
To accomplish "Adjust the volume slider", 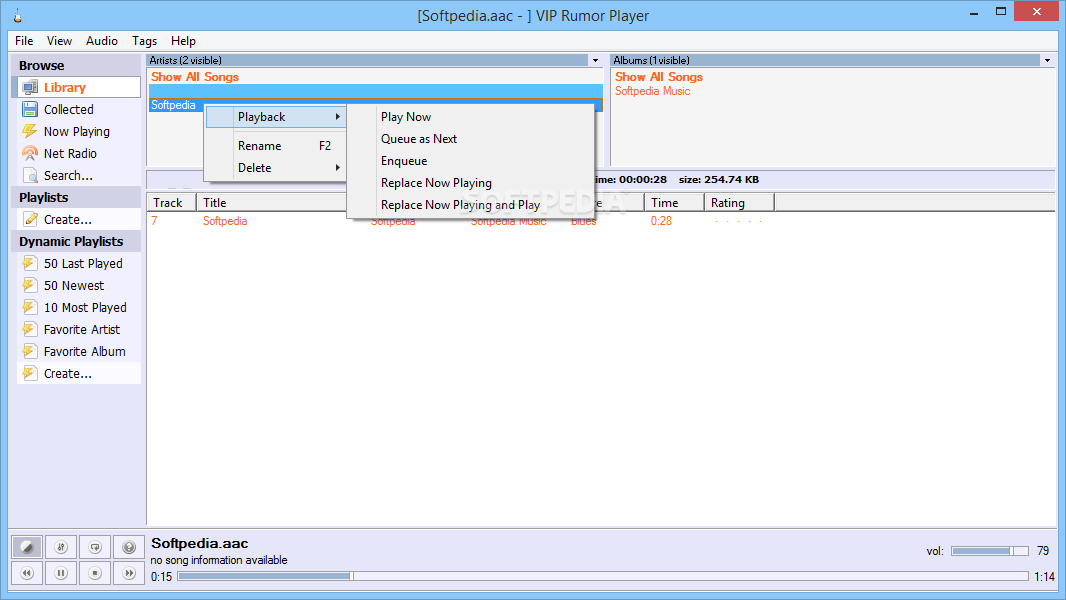I will coord(990,551).
